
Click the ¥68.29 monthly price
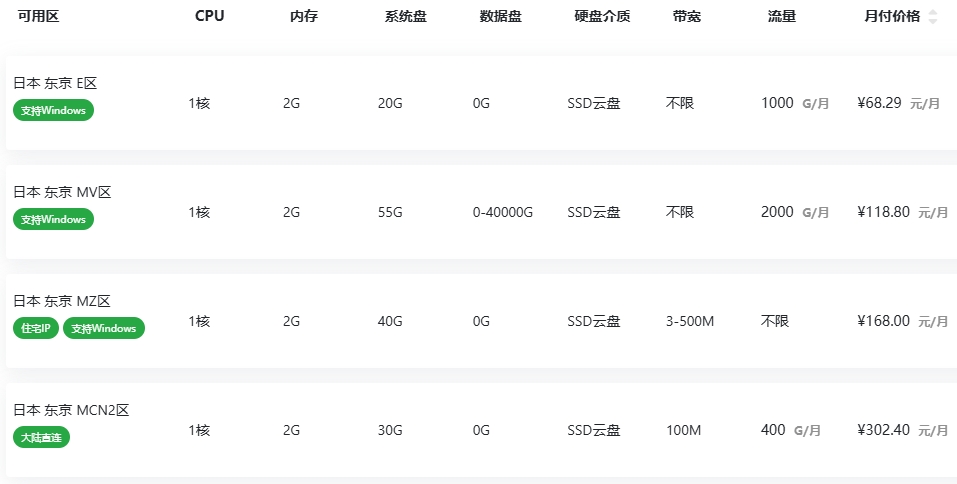(x=880, y=102)
